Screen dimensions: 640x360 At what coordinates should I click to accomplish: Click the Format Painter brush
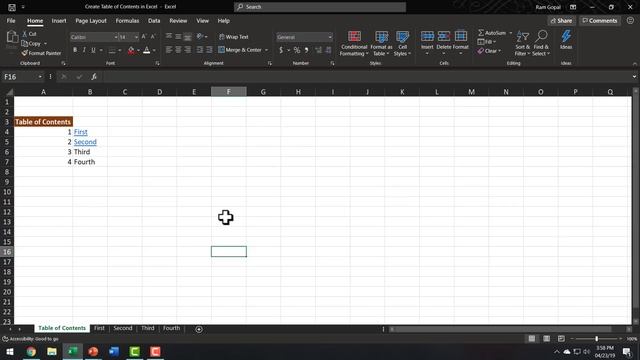pos(24,53)
